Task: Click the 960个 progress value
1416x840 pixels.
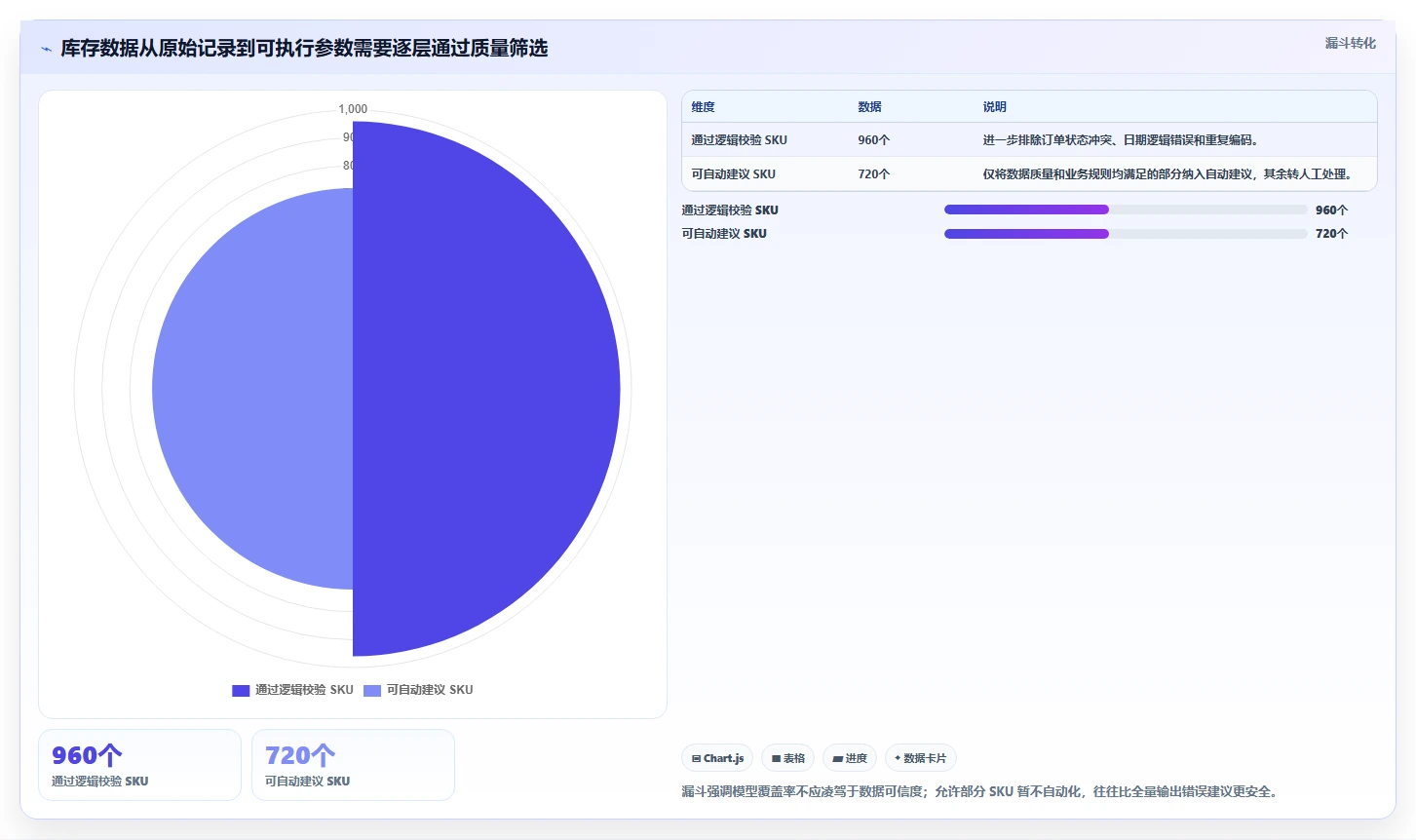Action: click(x=1331, y=210)
